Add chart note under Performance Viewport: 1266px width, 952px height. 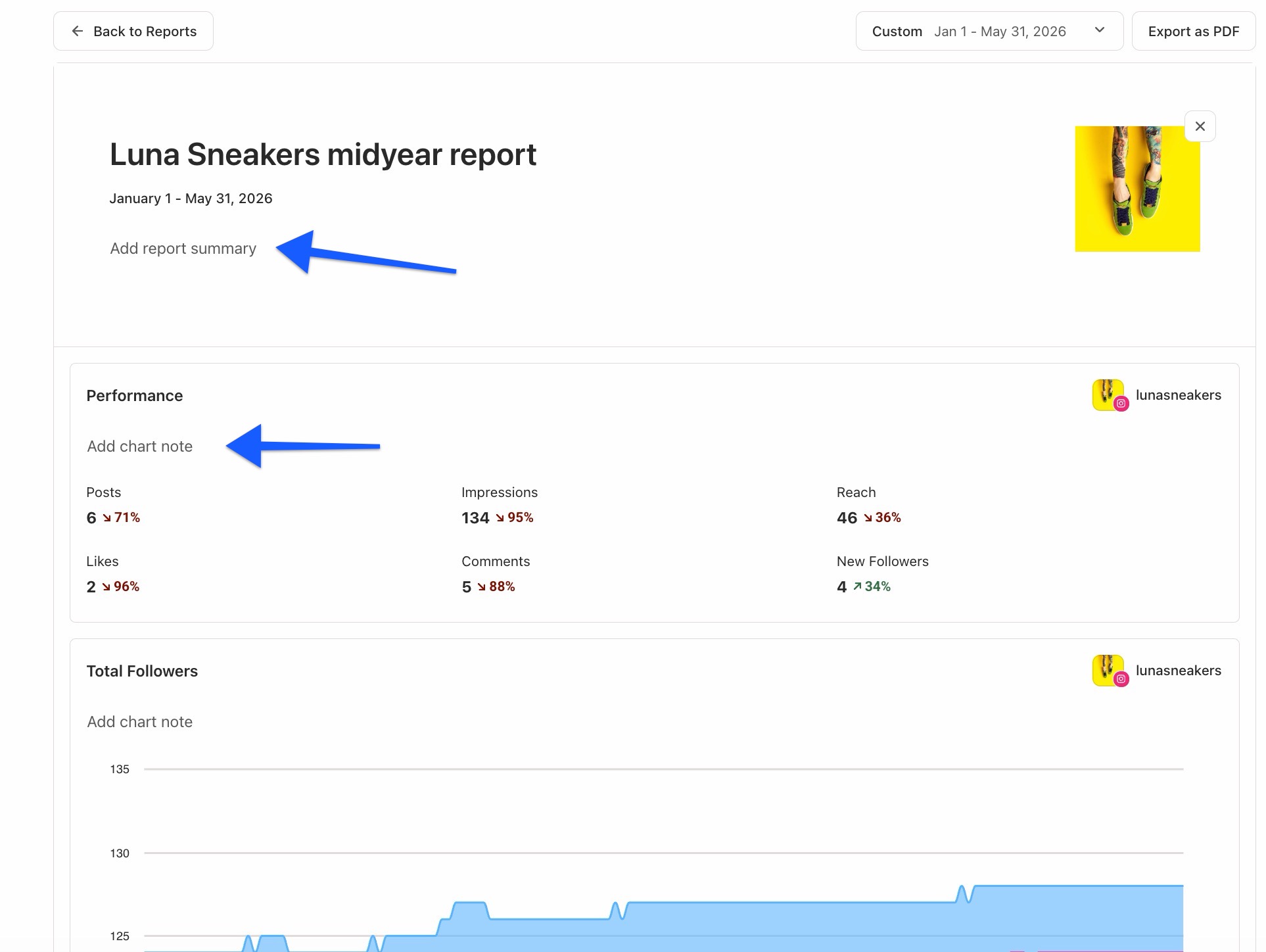(x=140, y=446)
